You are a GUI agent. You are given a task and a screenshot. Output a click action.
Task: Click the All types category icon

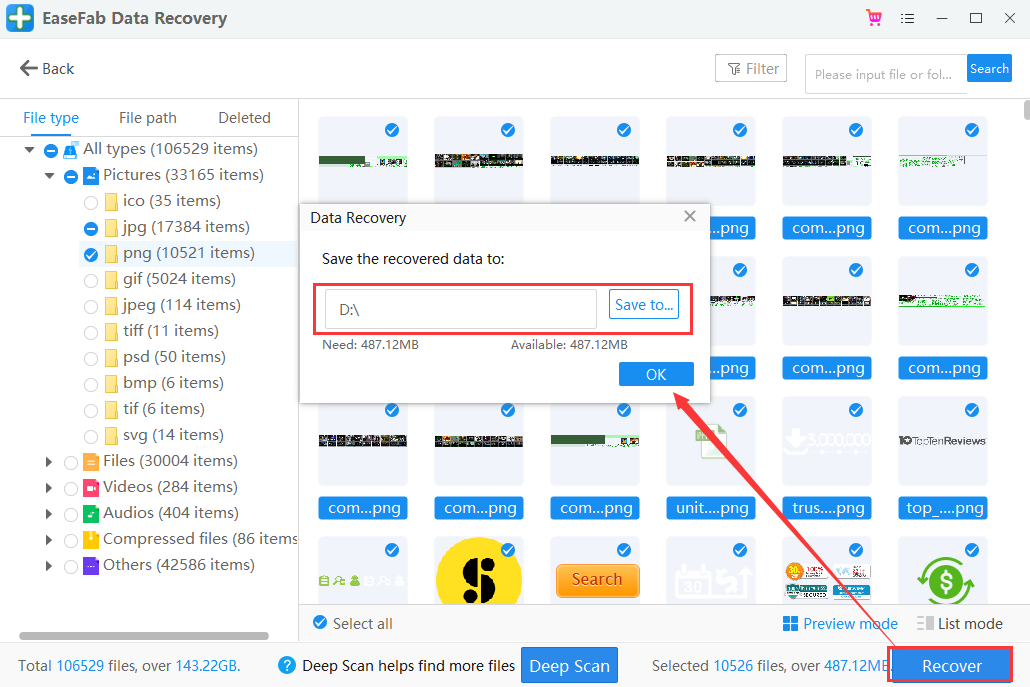pyautogui.click(x=70, y=150)
